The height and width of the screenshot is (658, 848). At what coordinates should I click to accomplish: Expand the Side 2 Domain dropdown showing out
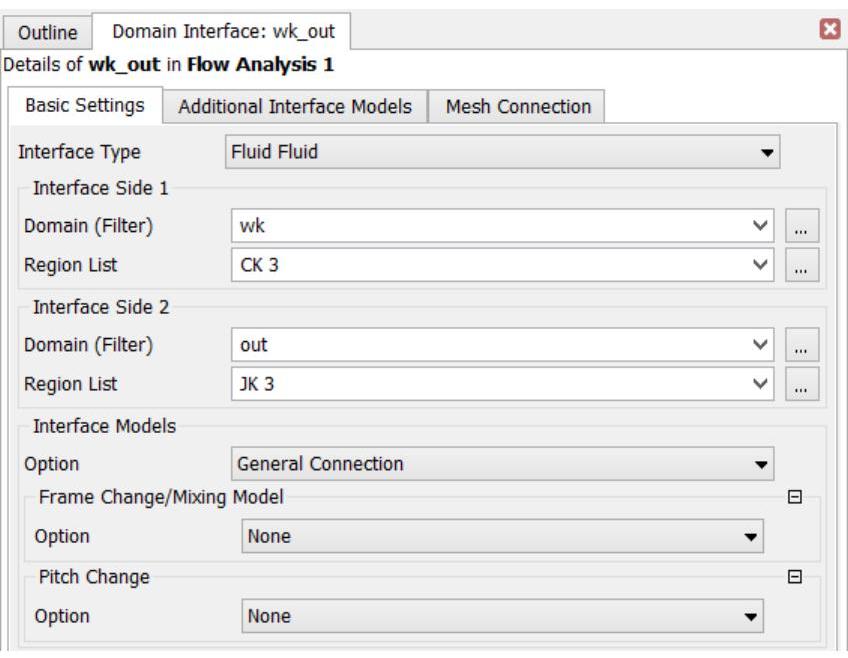pyautogui.click(x=762, y=345)
